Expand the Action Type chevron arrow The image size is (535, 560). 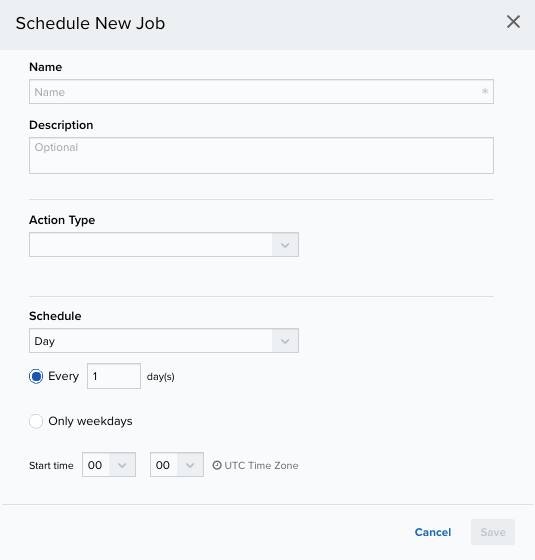coord(285,245)
